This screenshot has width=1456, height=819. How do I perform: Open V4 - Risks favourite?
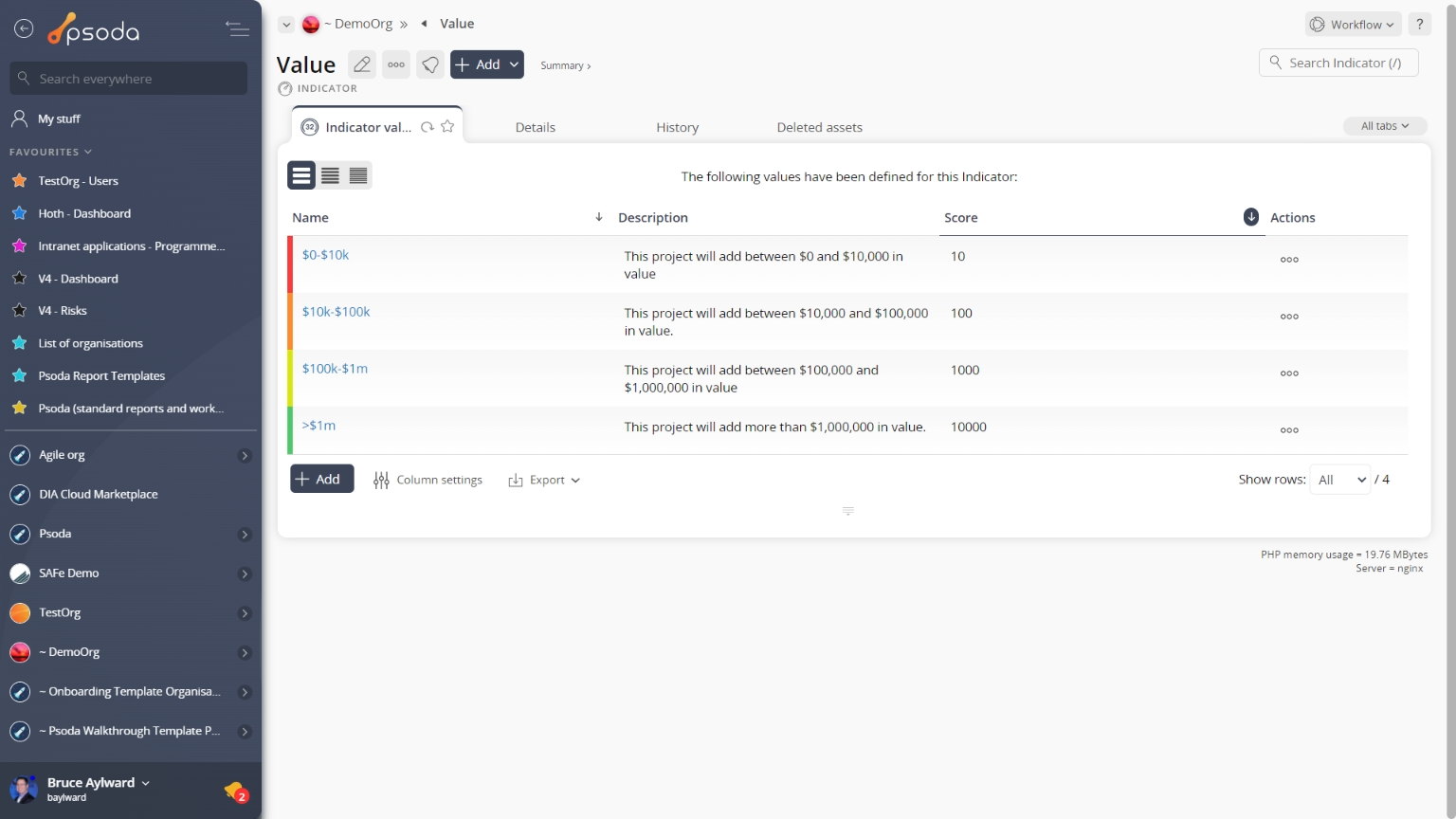tap(63, 311)
